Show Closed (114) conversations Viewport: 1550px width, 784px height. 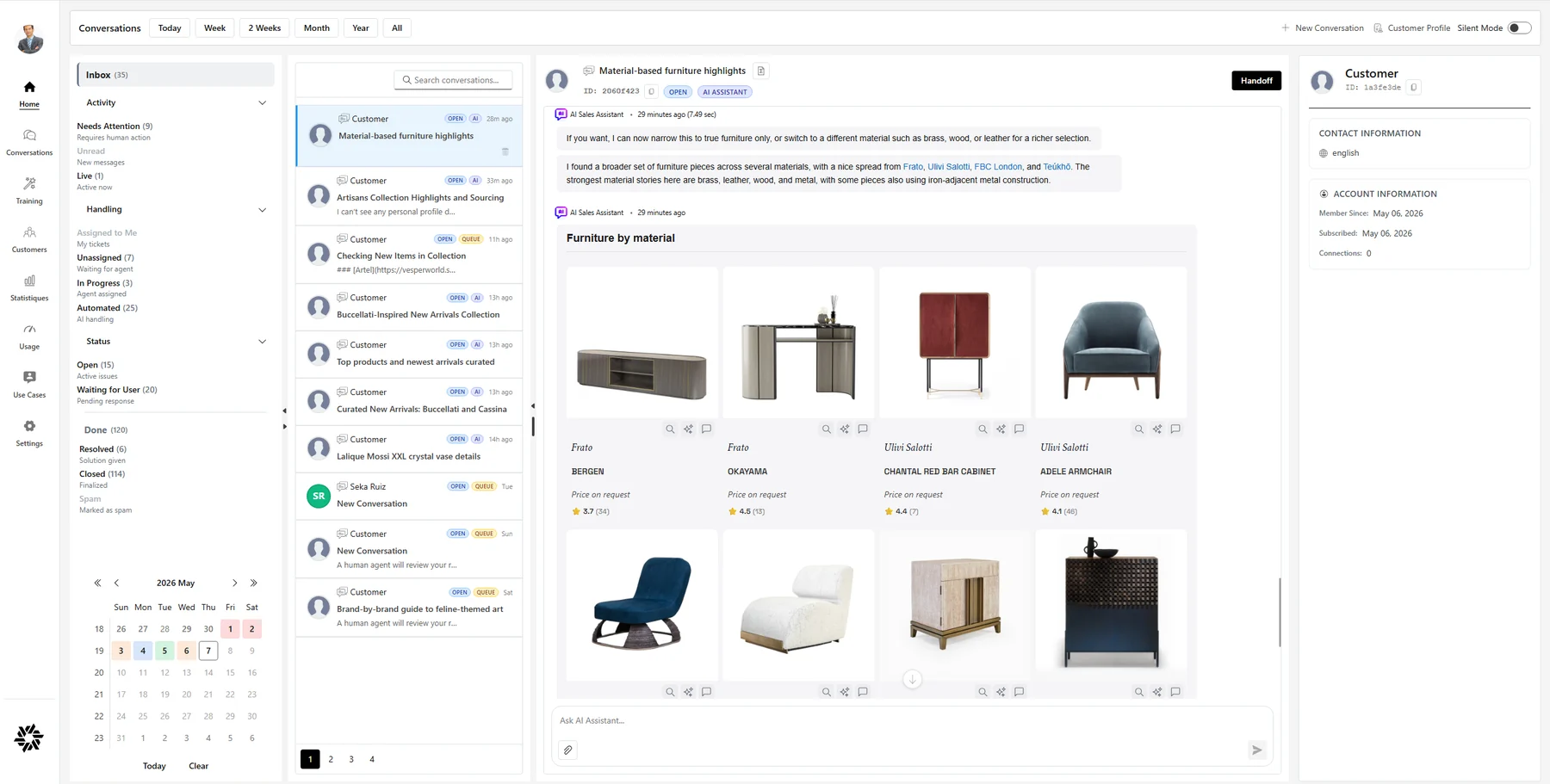[x=102, y=473]
